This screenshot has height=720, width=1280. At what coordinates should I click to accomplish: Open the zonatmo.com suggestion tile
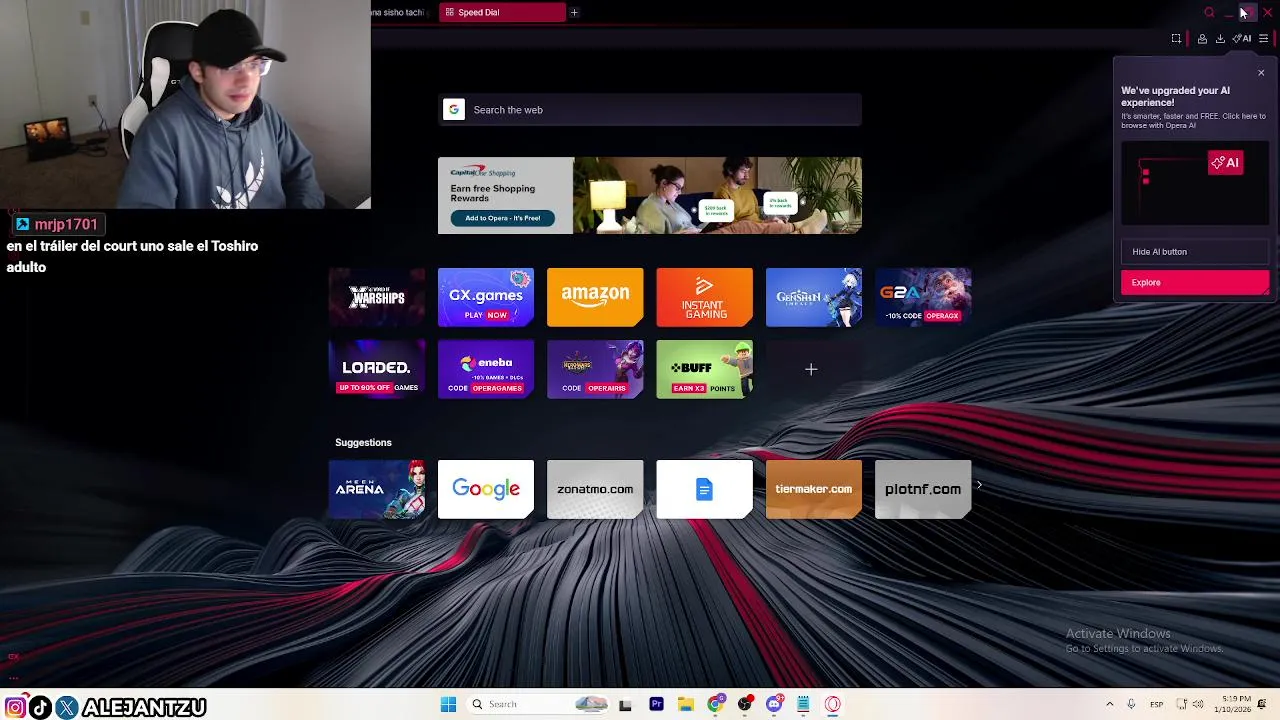(595, 489)
